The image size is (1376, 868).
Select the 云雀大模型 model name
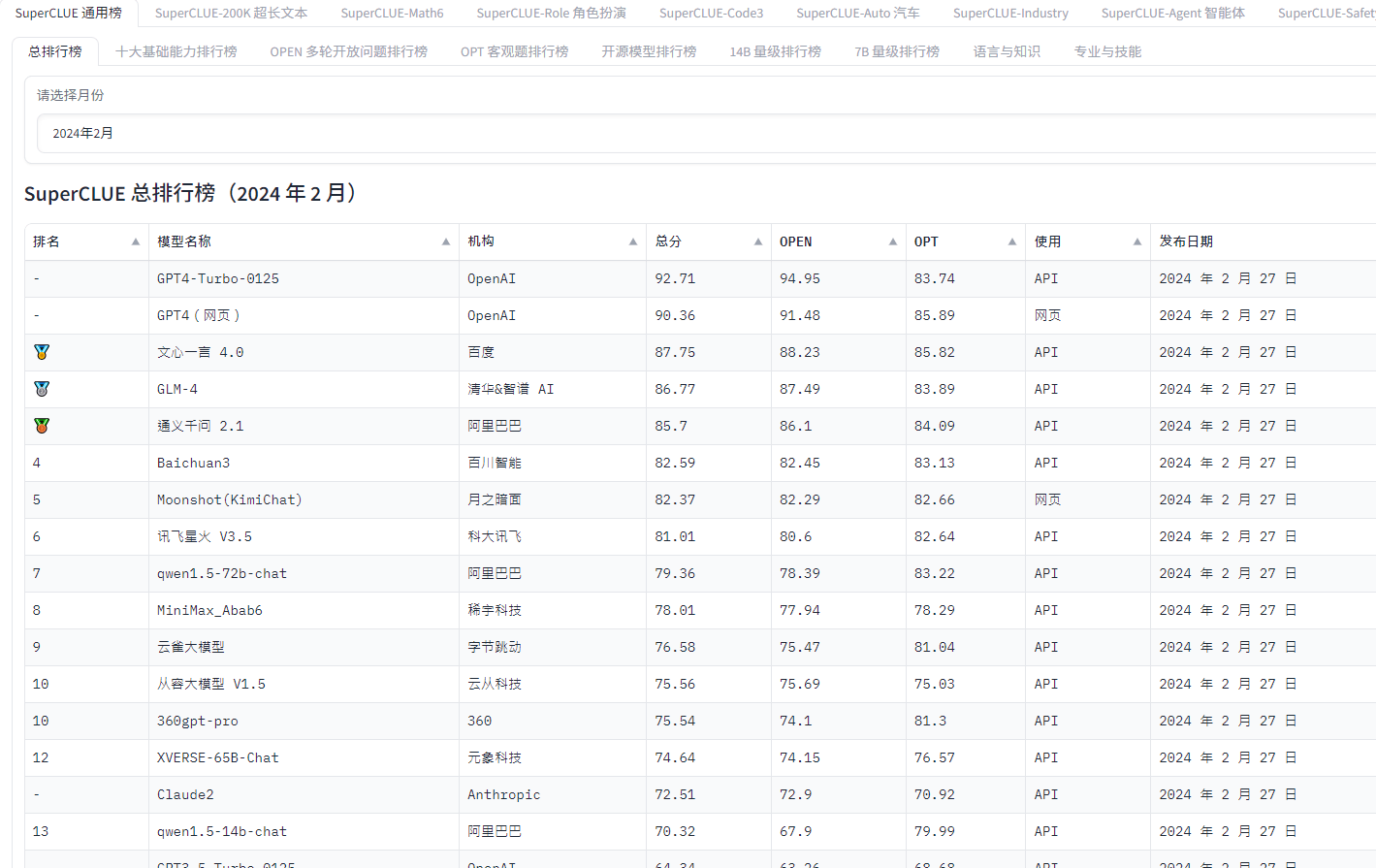point(191,647)
